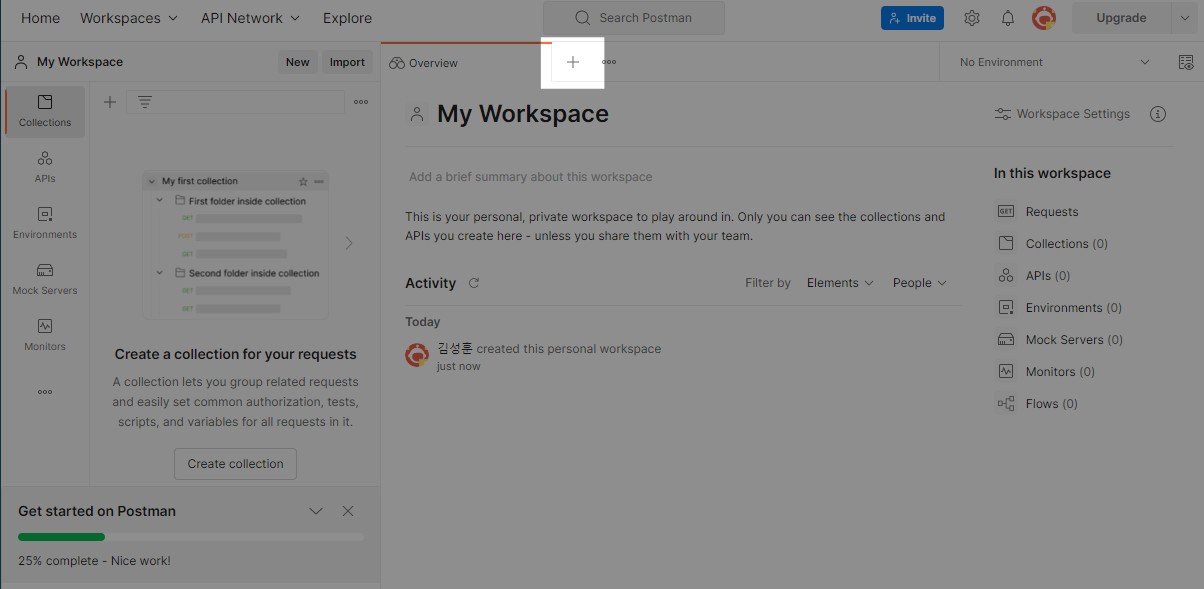The width and height of the screenshot is (1204, 589).
Task: Open Monitors (0) link
Action: 1046,372
